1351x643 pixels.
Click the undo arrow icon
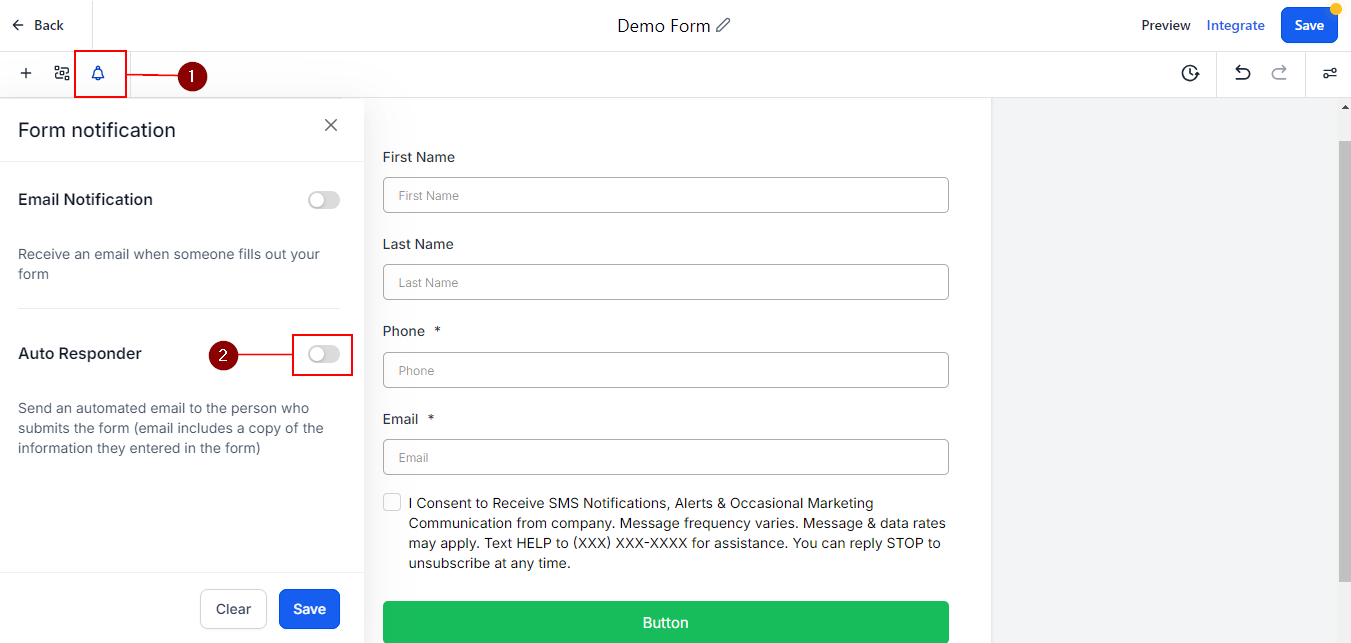point(1242,73)
